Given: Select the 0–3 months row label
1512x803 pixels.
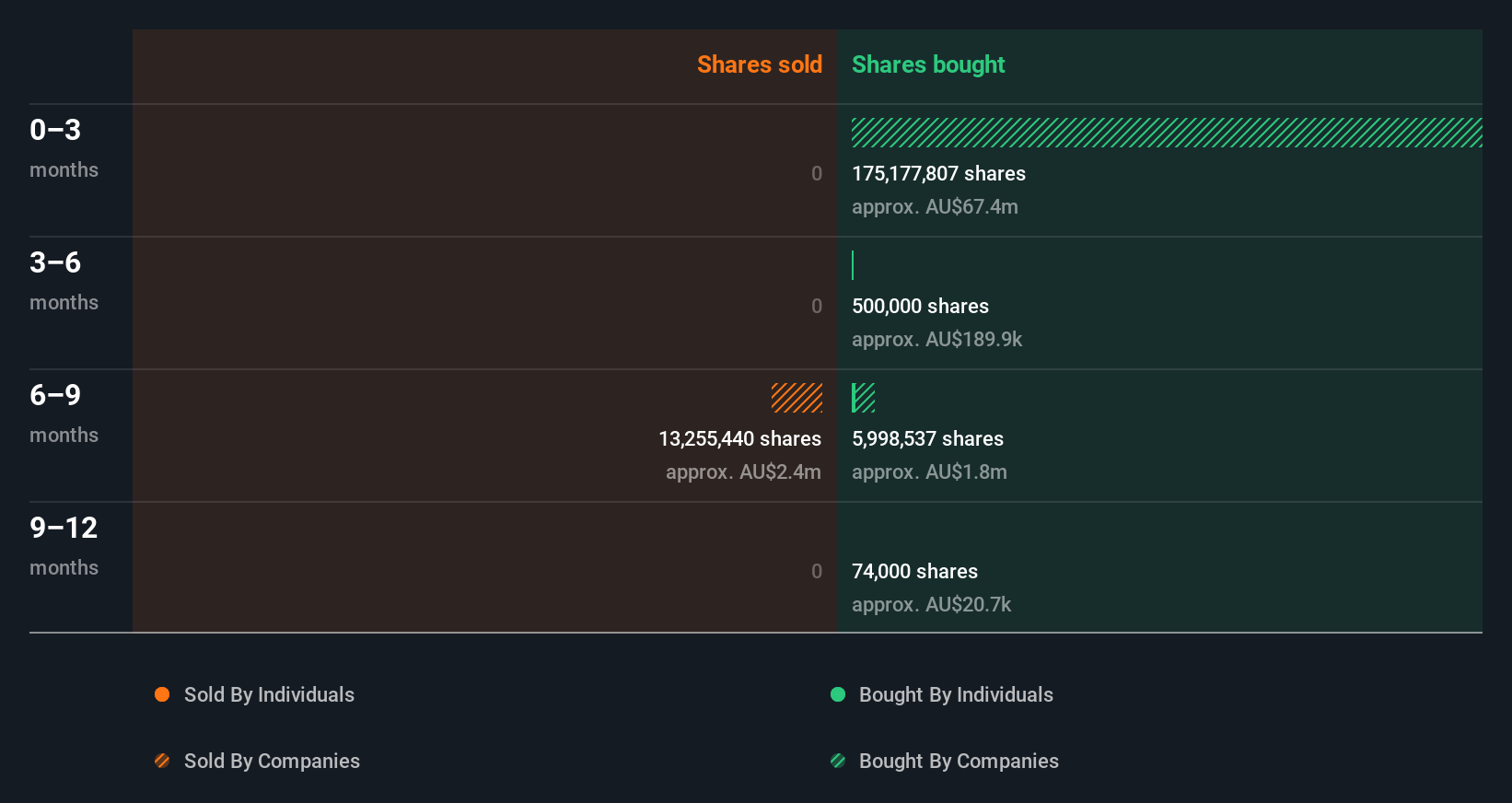Looking at the screenshot, I should point(64,147).
